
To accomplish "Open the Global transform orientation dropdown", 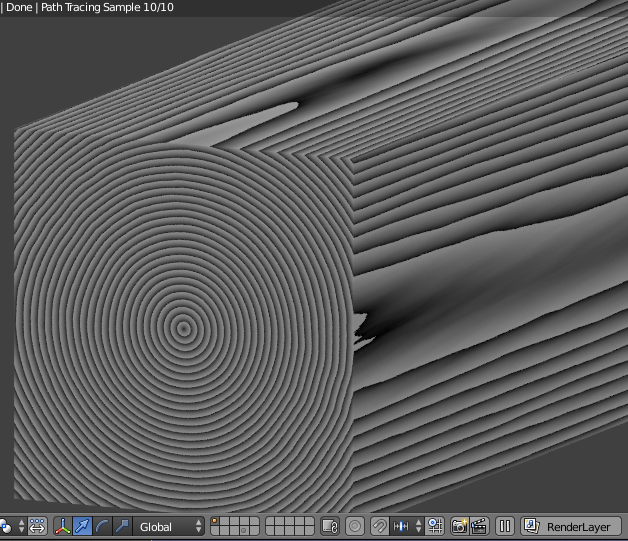I will click(169, 526).
